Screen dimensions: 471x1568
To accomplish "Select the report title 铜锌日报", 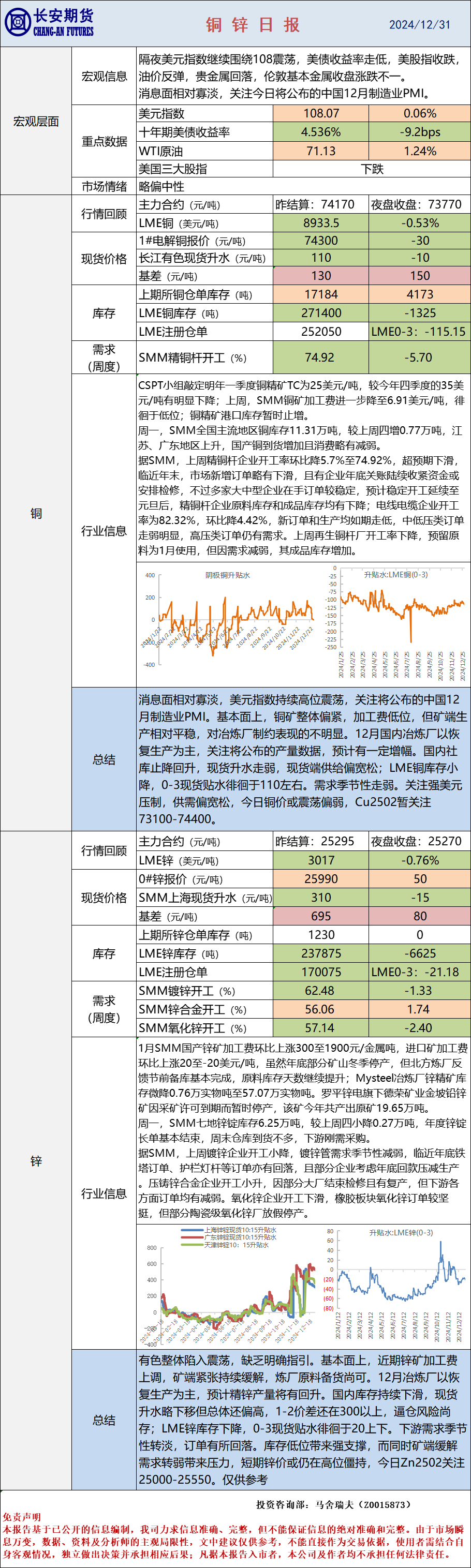I will tap(253, 24).
